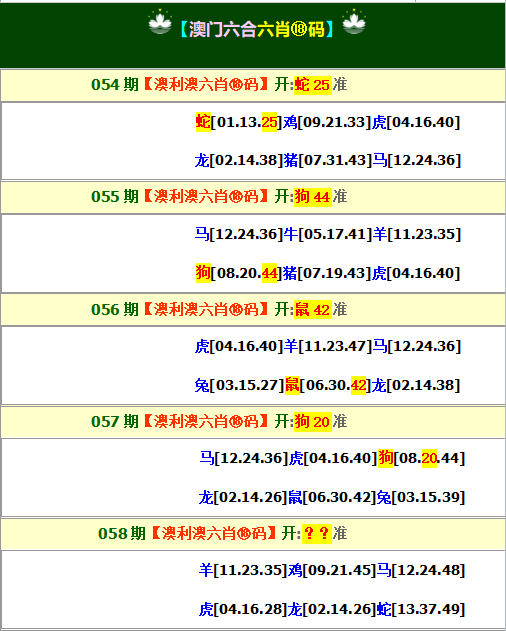
Task: Click the entry 虎[04.16.28]
Action: 243,609
